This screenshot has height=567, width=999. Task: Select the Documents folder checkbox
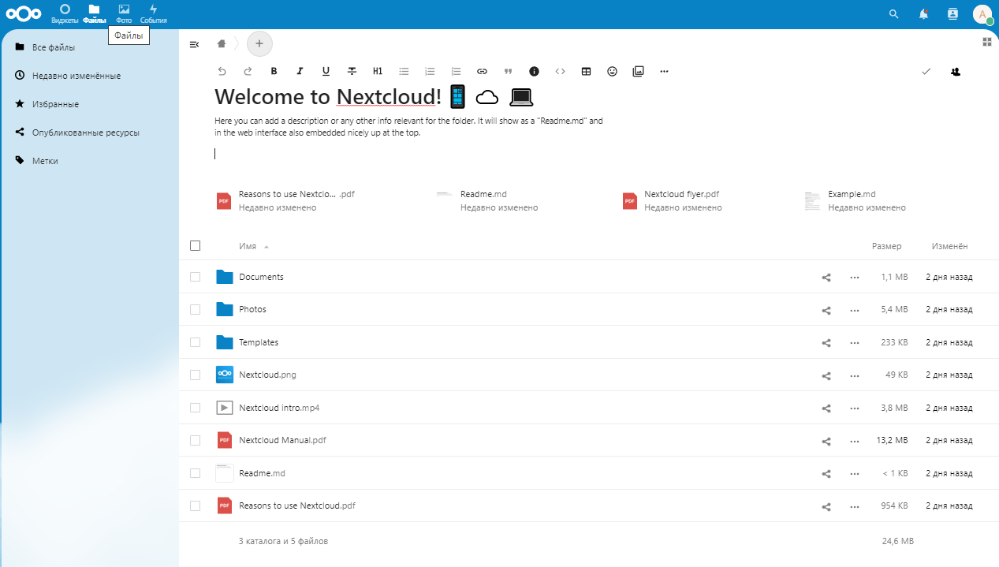tap(195, 277)
